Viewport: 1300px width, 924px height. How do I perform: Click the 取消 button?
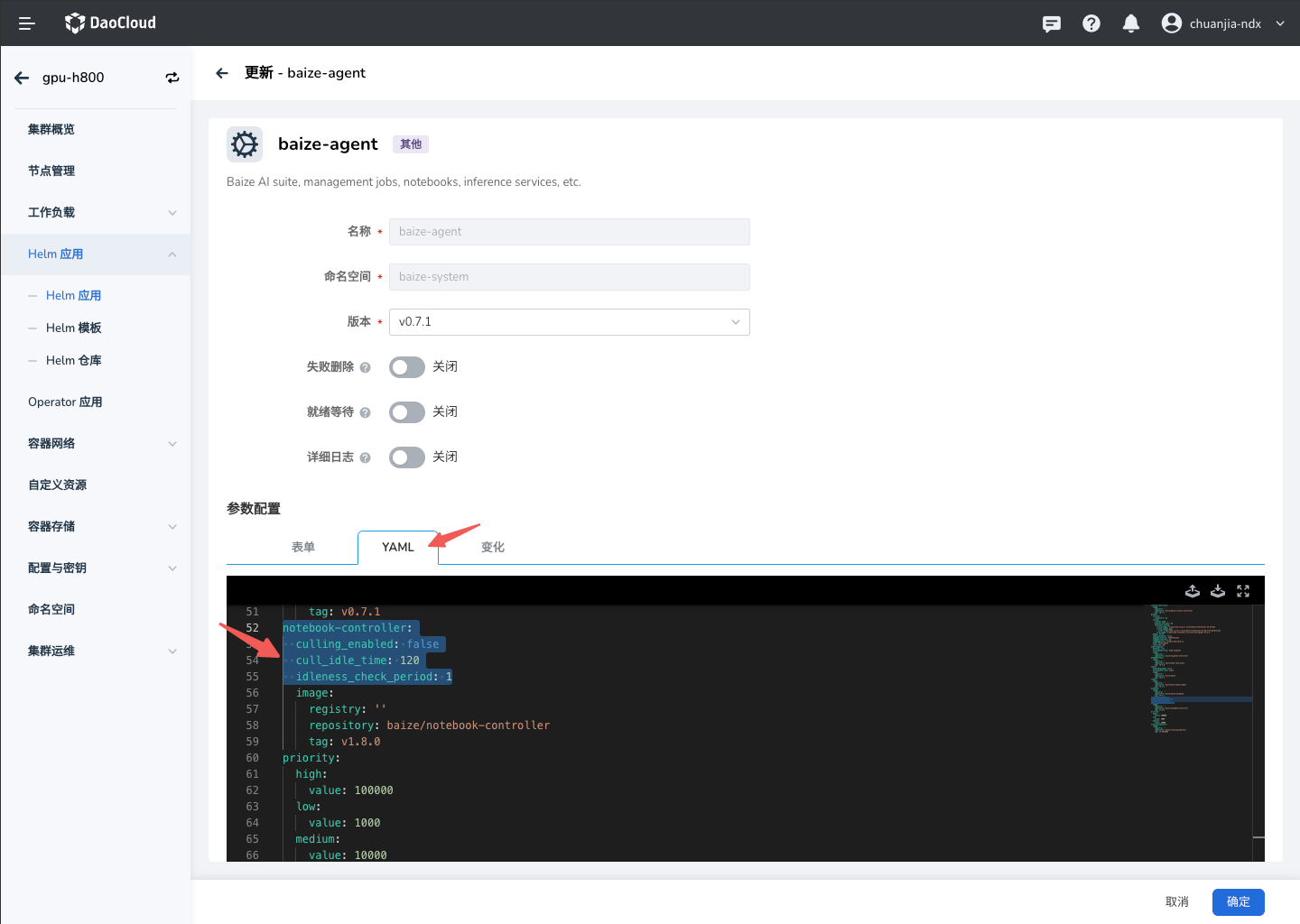1176,902
